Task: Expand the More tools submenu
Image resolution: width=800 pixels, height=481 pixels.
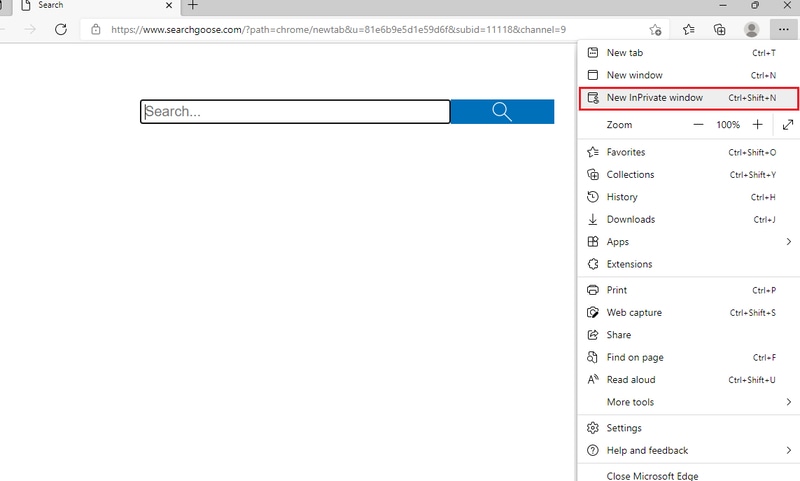Action: (x=688, y=402)
